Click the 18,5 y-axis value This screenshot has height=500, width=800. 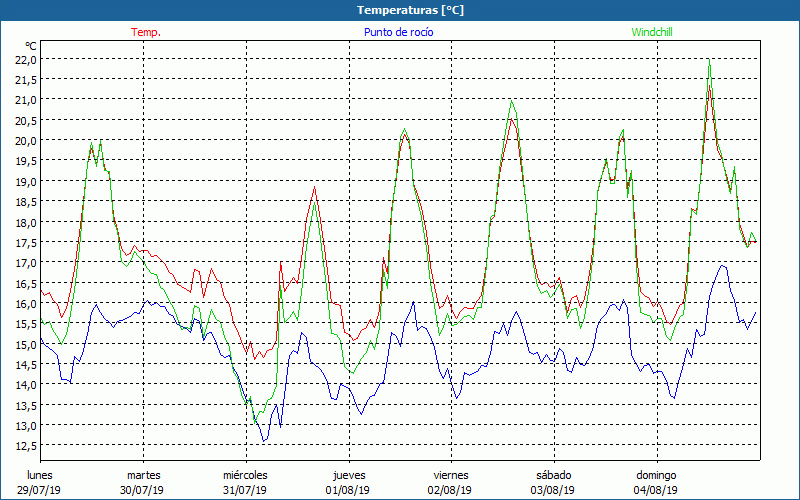pos(26,202)
